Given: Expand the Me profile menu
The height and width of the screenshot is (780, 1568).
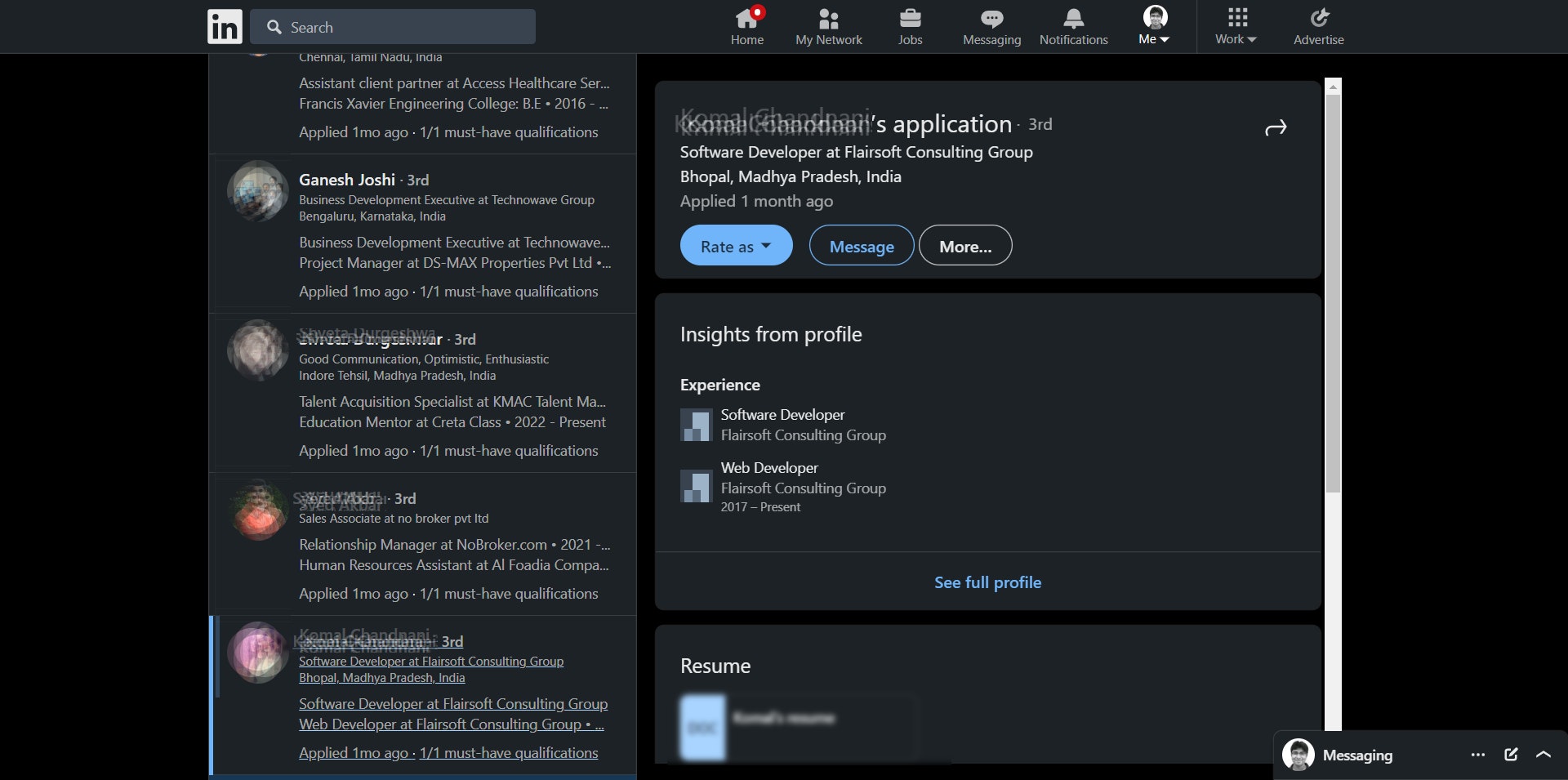Looking at the screenshot, I should click(x=1155, y=27).
